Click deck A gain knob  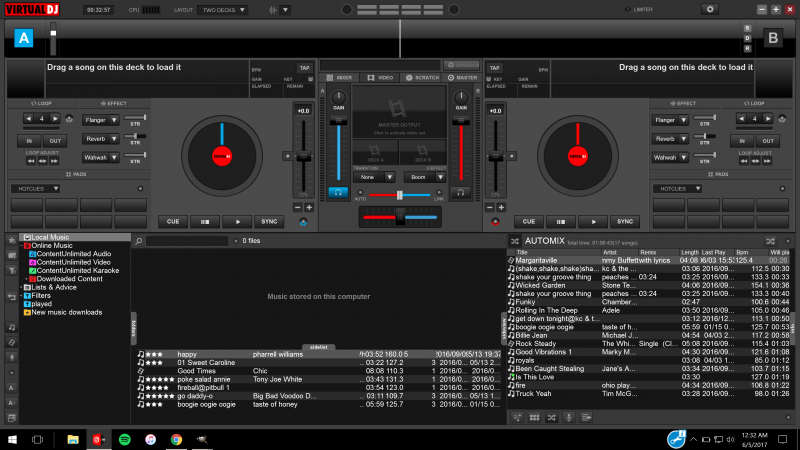click(338, 97)
